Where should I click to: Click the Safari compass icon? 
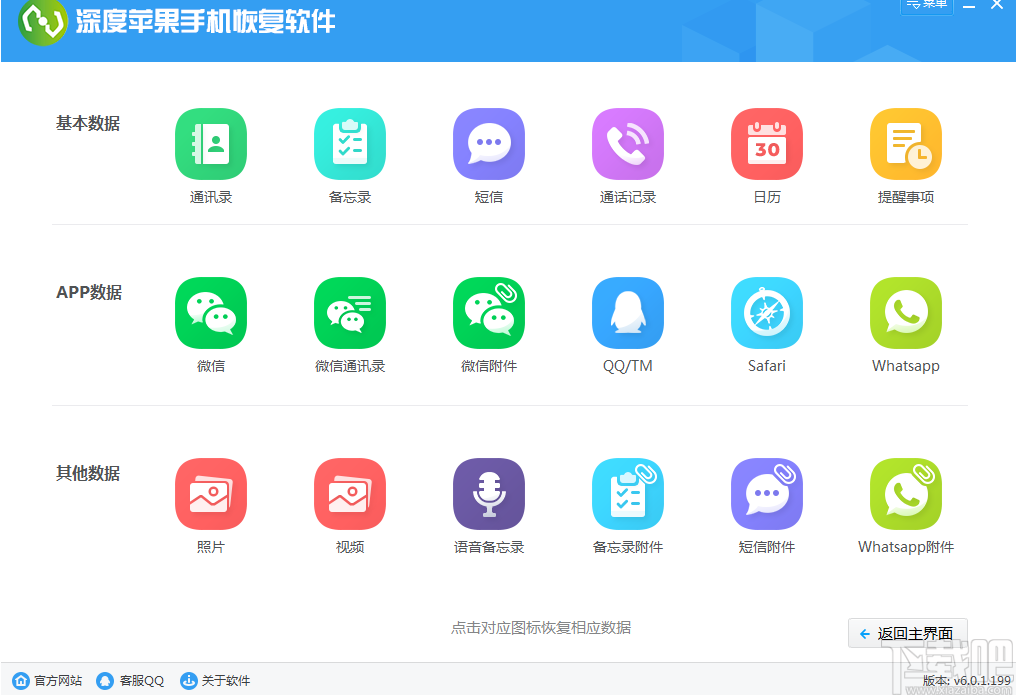(x=767, y=313)
